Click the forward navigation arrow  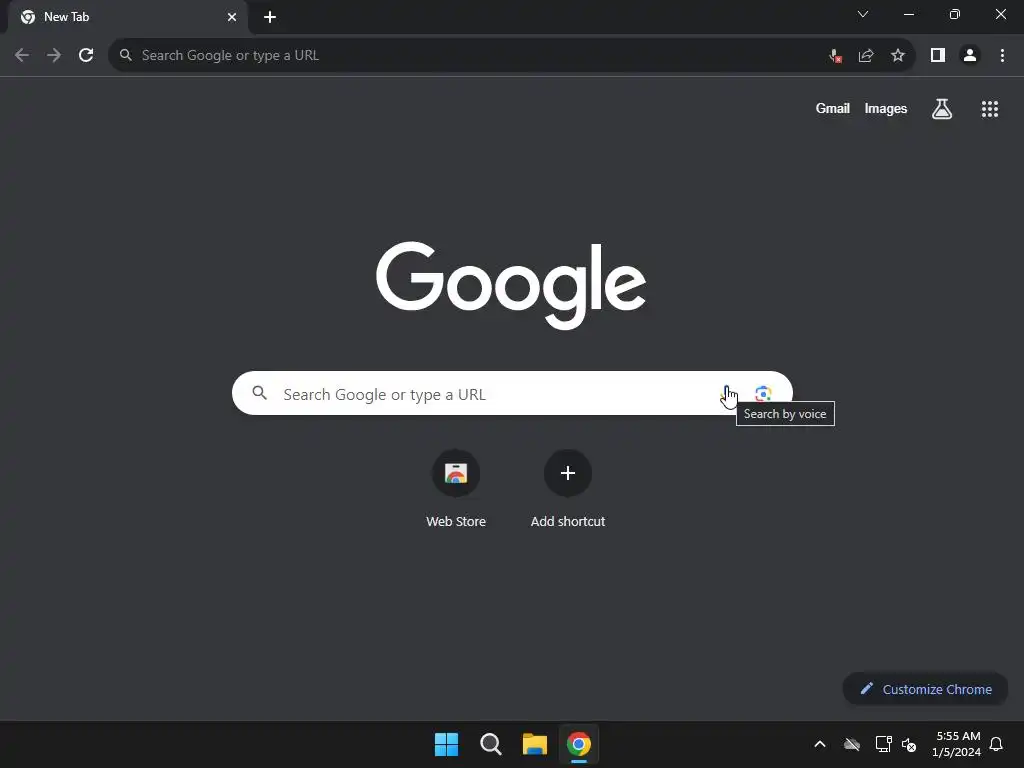point(54,56)
